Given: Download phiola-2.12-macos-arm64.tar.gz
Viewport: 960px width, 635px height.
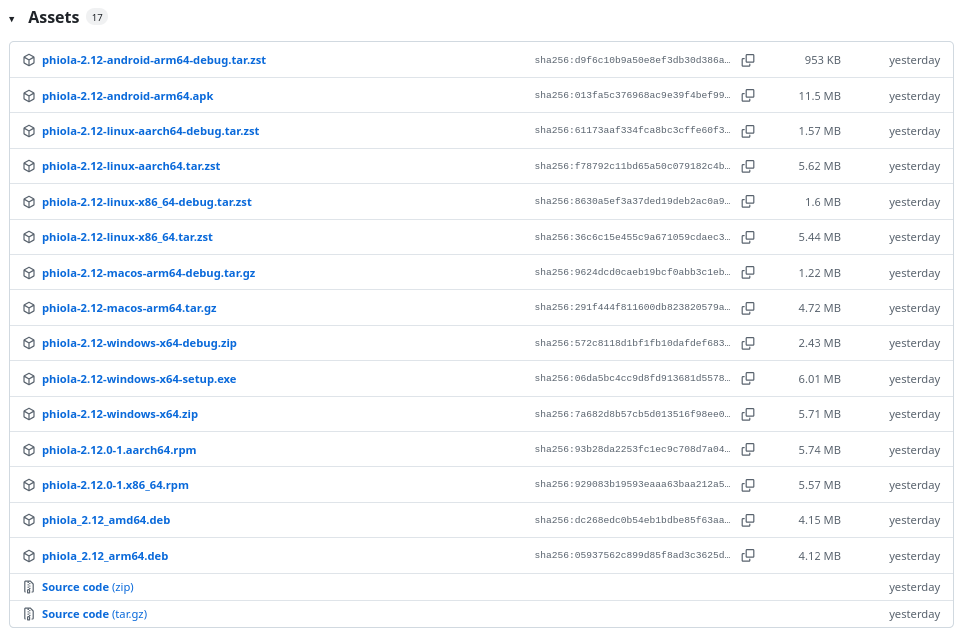Looking at the screenshot, I should (129, 308).
